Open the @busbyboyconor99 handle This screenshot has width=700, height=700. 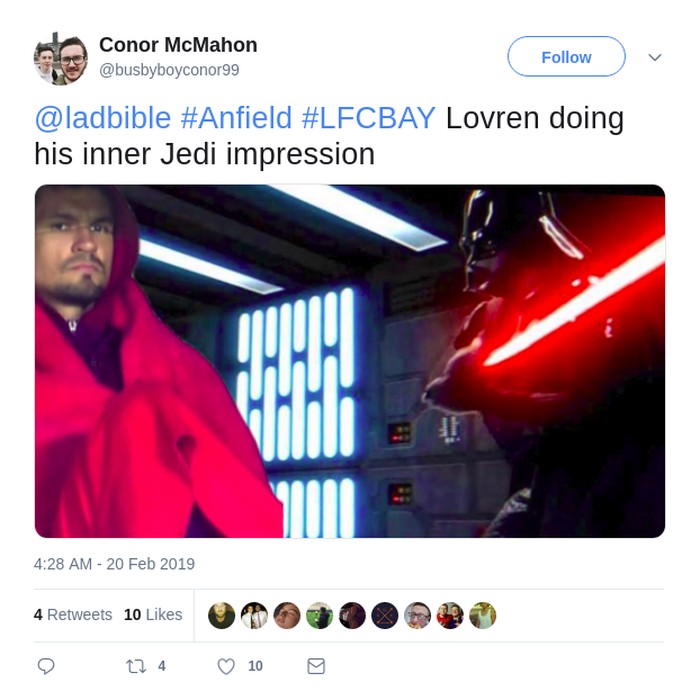(169, 70)
